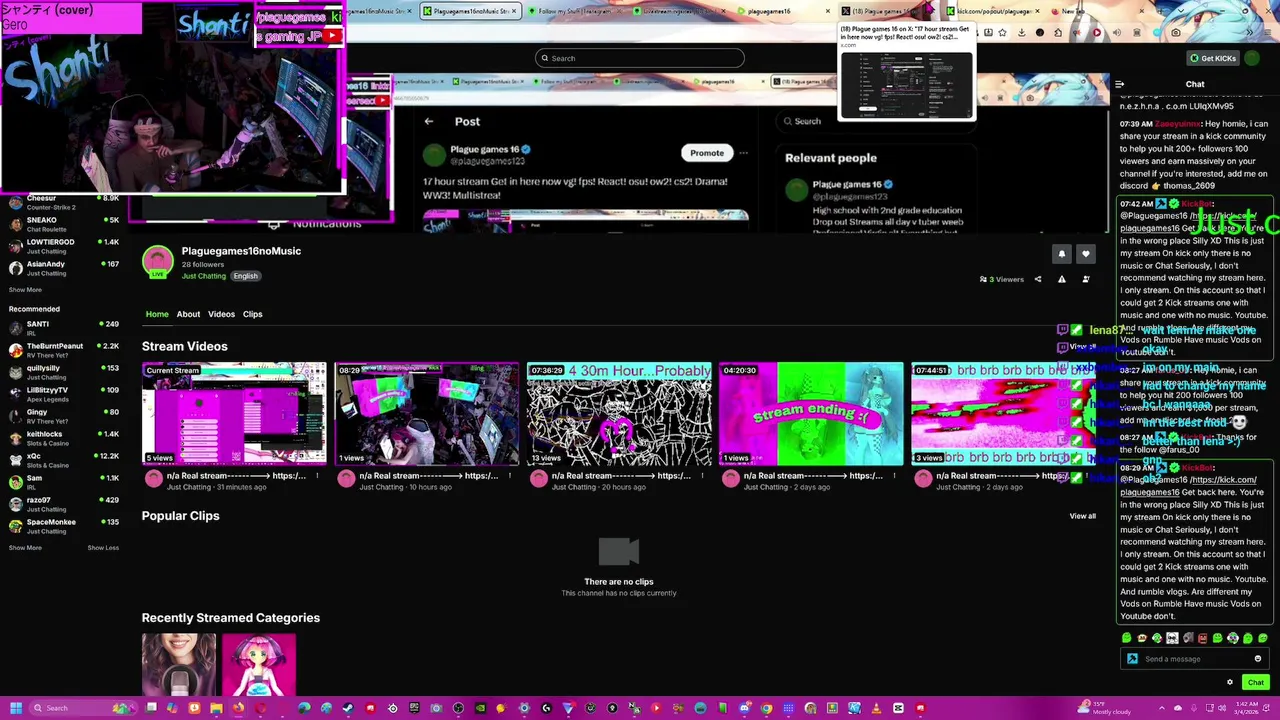Switch to the Videos tab
Image resolution: width=1280 pixels, height=720 pixels.
[221, 314]
